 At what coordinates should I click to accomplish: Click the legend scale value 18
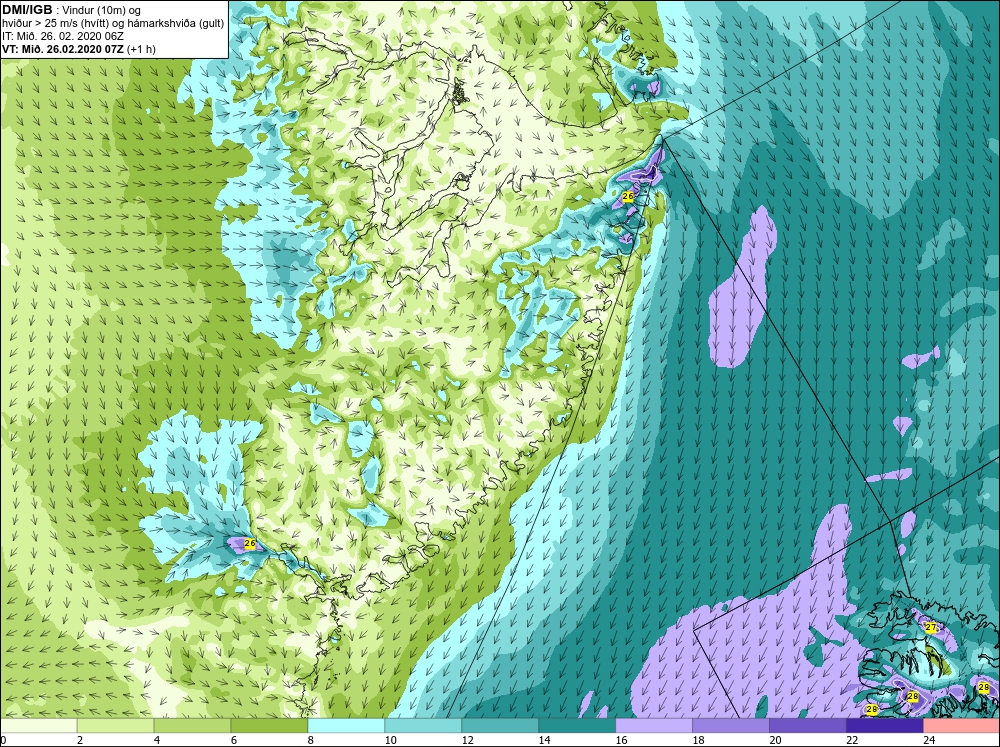698,740
